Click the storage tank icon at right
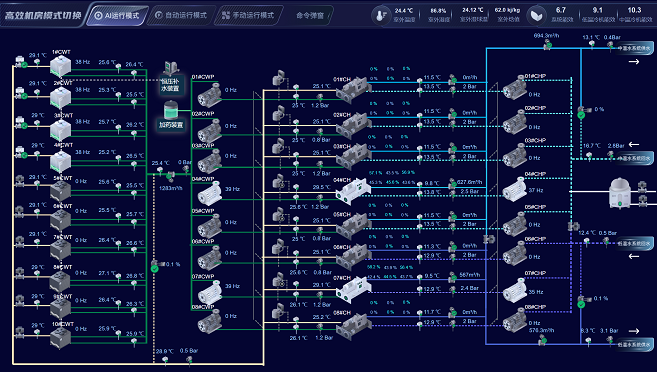This screenshot has height=372, width=657. [x=620, y=193]
